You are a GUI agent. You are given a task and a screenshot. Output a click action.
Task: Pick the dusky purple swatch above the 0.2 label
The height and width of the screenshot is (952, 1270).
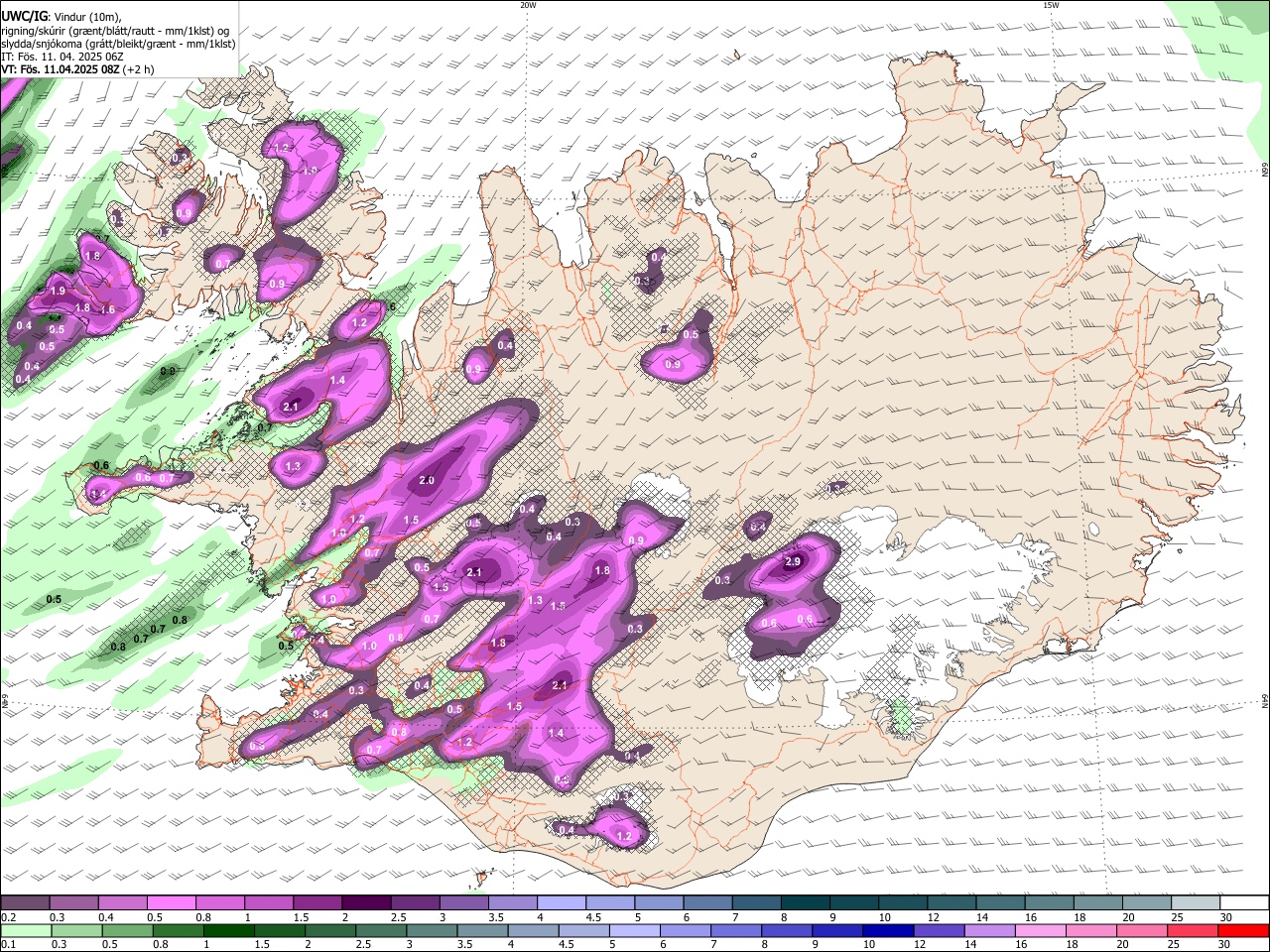tap(25, 903)
